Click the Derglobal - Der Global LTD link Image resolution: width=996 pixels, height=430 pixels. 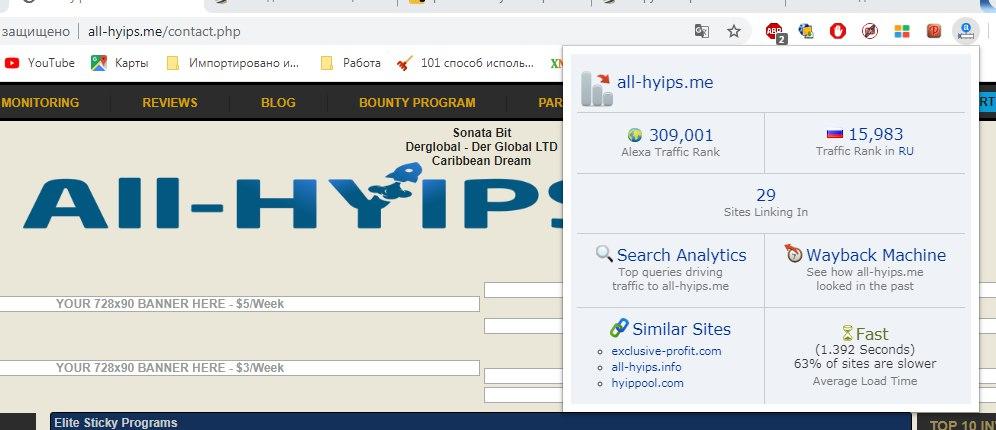tap(481, 147)
